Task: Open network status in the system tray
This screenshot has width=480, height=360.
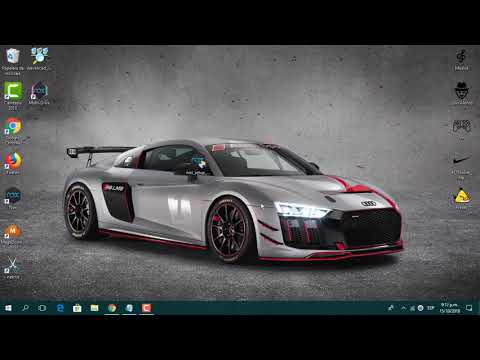Action: (412, 308)
